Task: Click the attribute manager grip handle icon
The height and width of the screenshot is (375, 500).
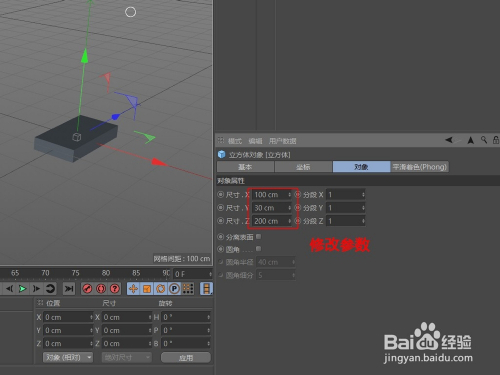Action: (221, 140)
